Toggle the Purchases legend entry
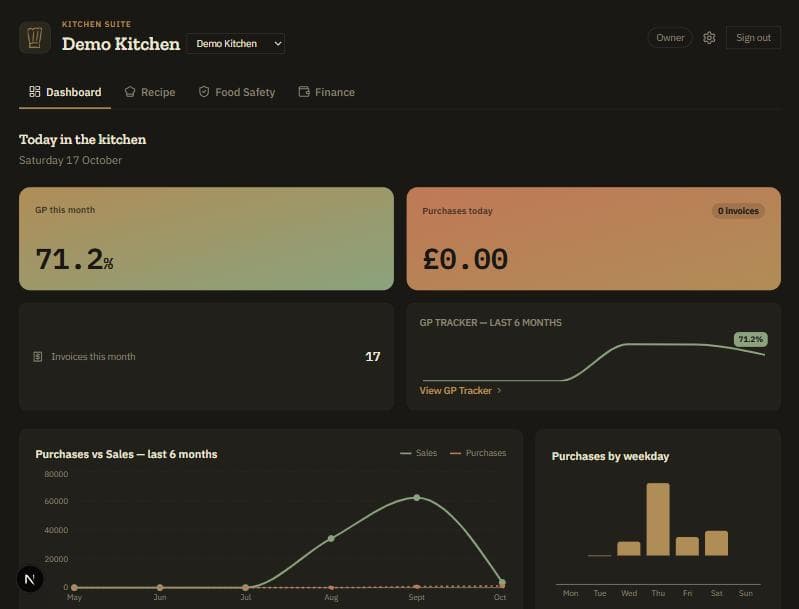Screen dimensions: 799x609 478,453
